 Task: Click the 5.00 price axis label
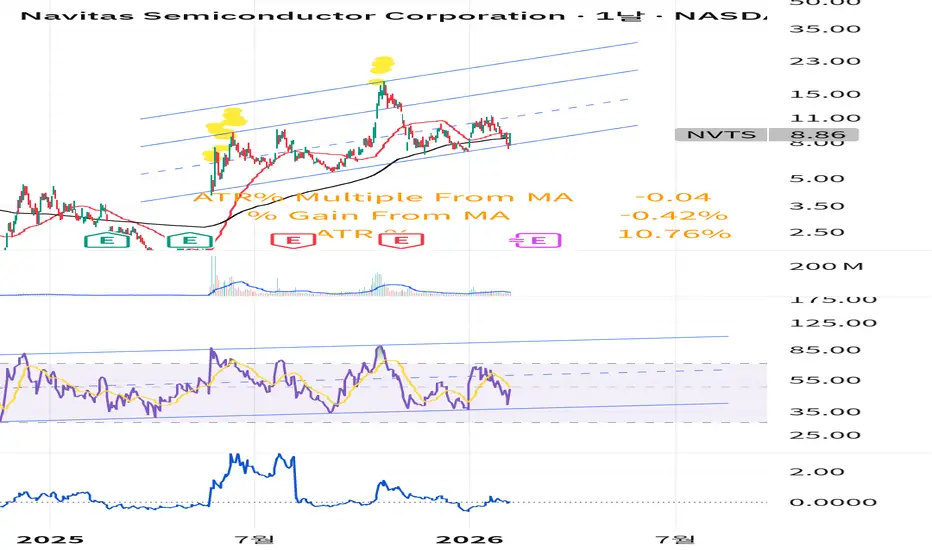(817, 178)
